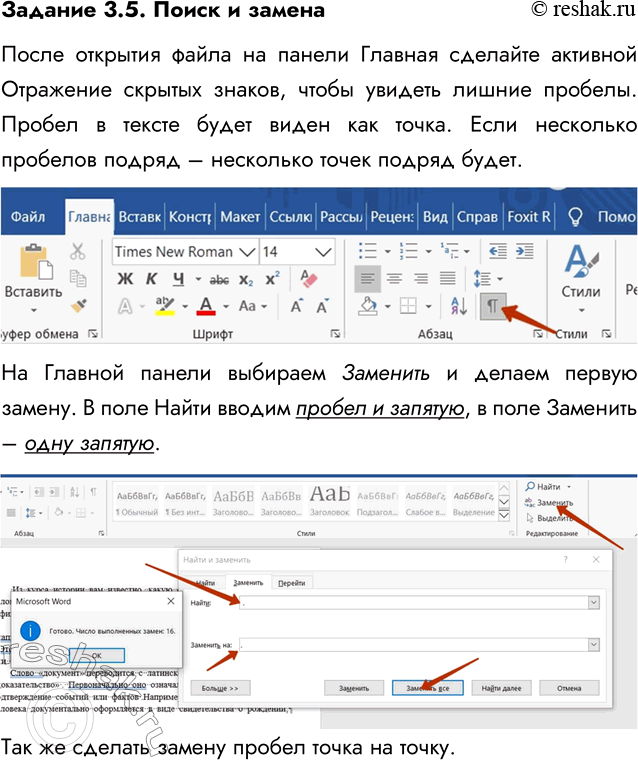This screenshot has height=760, width=638.
Task: Click the Заменить все button
Action: tap(425, 688)
